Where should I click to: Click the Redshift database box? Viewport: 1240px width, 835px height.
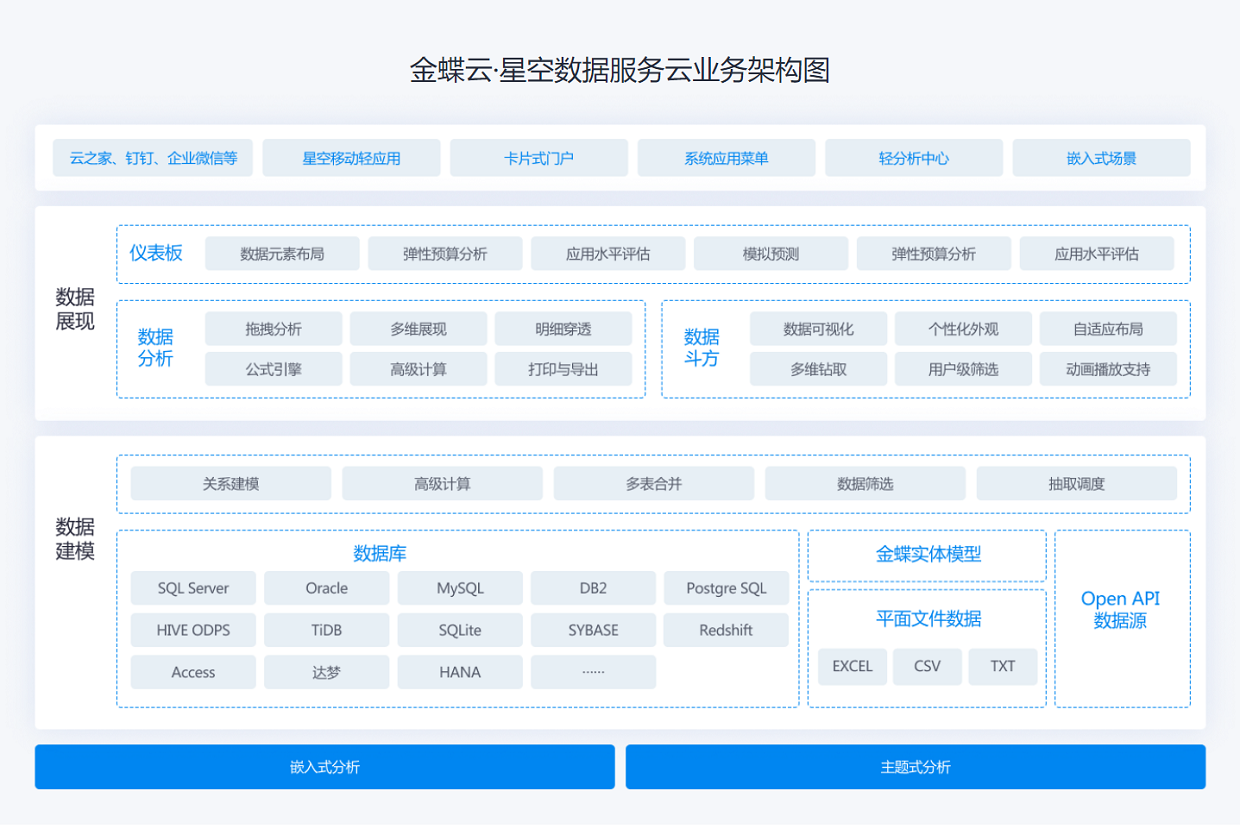click(x=726, y=630)
